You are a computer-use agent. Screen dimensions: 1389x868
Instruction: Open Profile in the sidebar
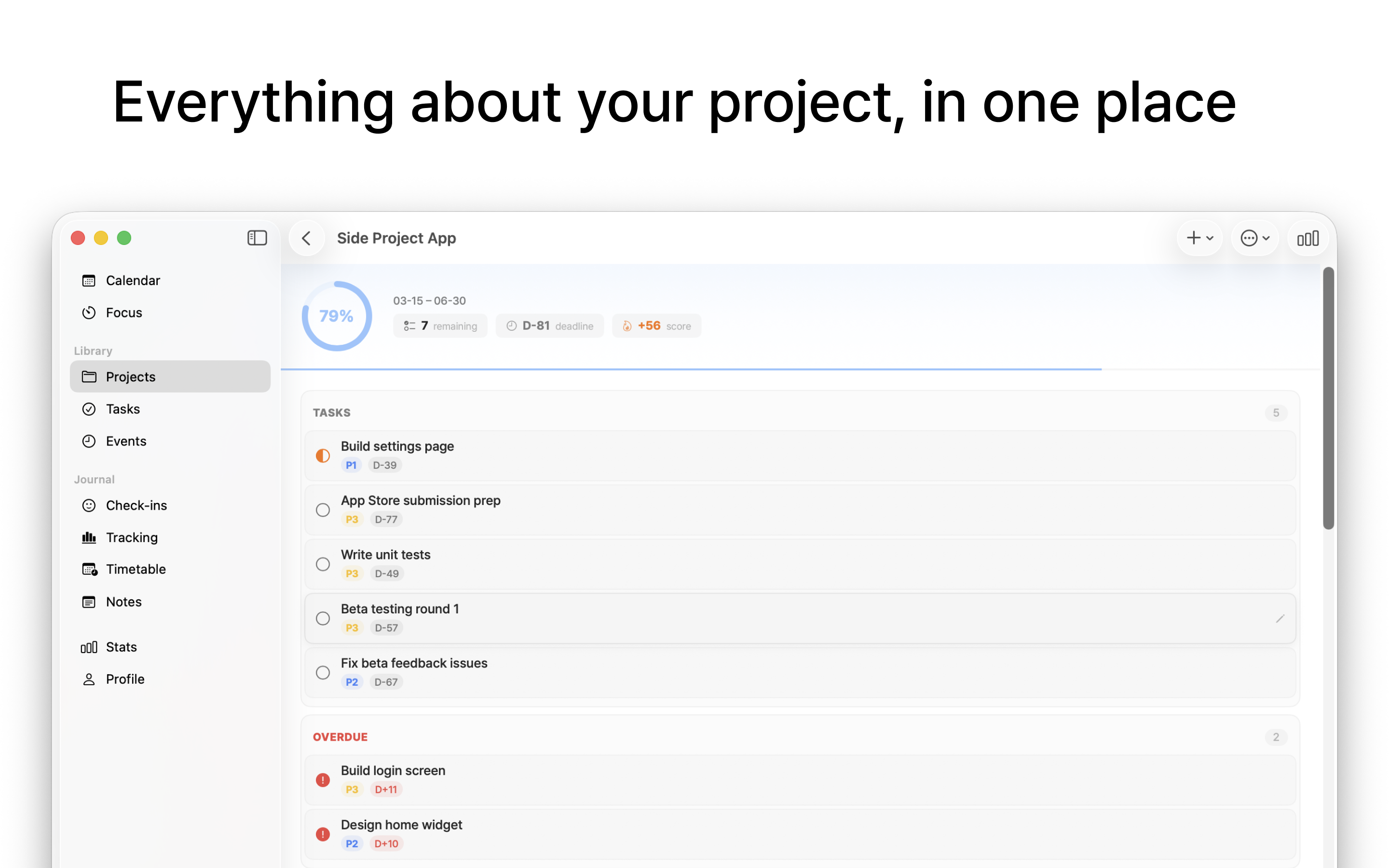[x=170, y=679]
